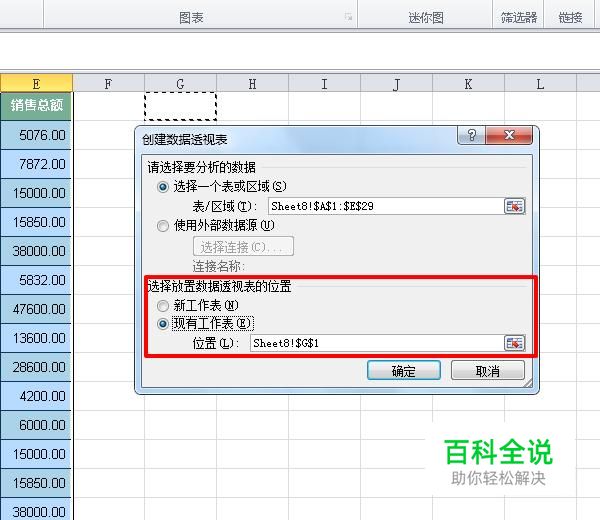Select column G header
The width and height of the screenshot is (600, 520).
click(180, 83)
